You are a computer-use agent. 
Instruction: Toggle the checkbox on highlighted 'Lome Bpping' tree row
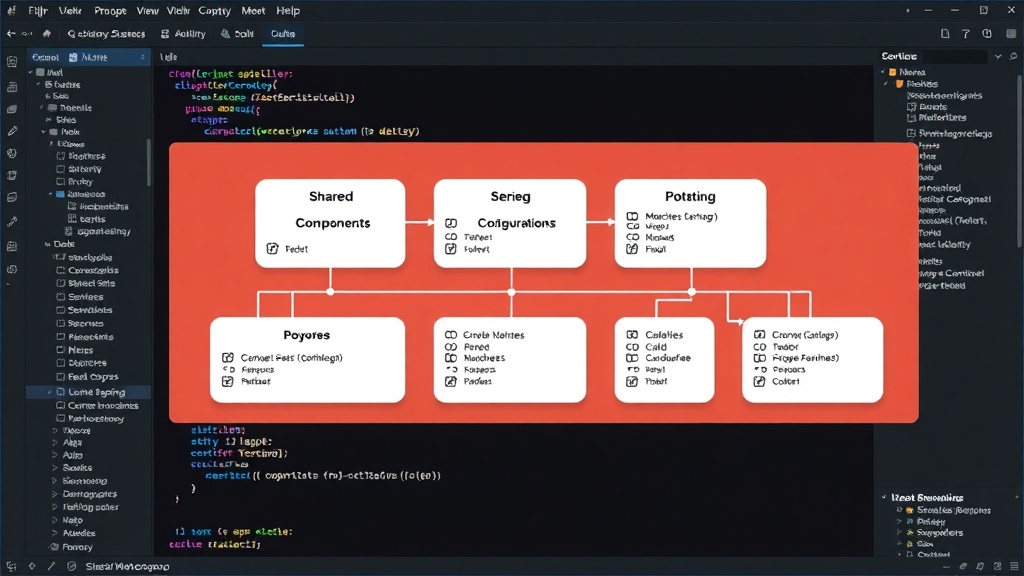click(61, 392)
